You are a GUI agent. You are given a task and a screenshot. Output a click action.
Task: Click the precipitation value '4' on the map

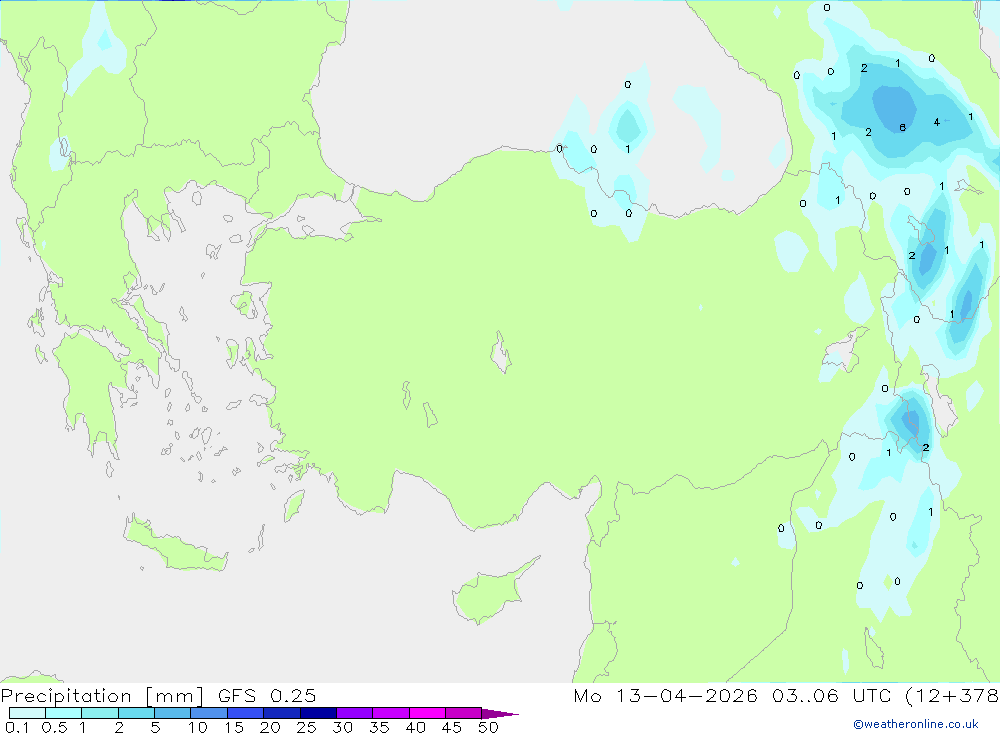(x=936, y=122)
